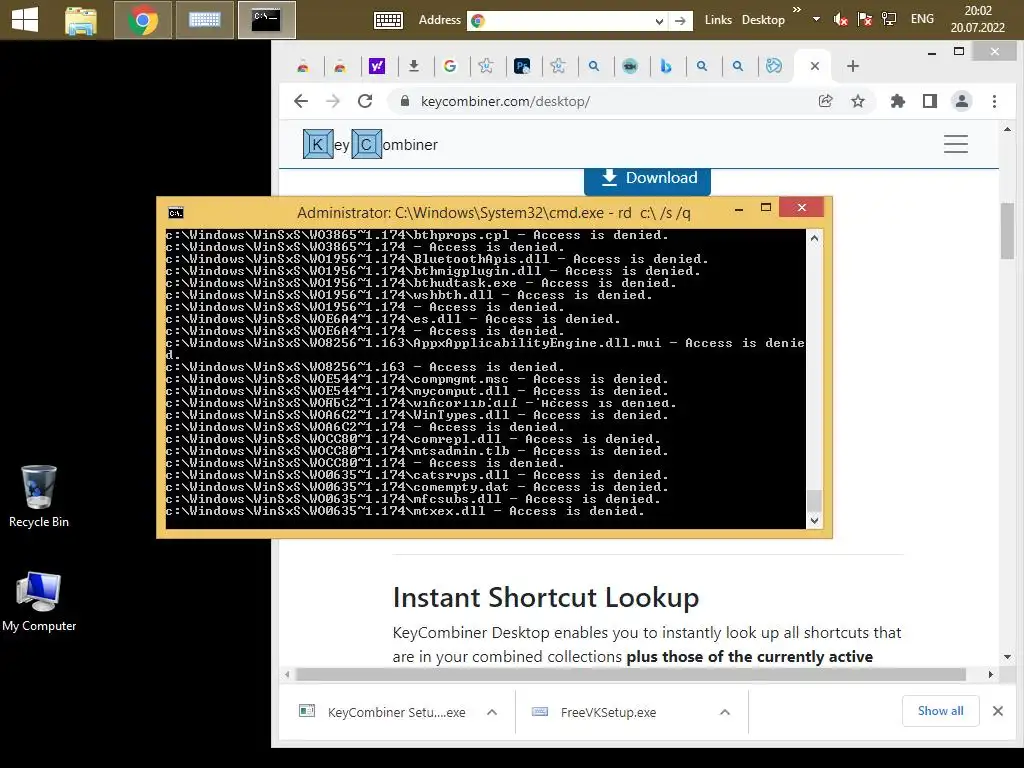Click the cmd taskbar button

click(x=266, y=20)
